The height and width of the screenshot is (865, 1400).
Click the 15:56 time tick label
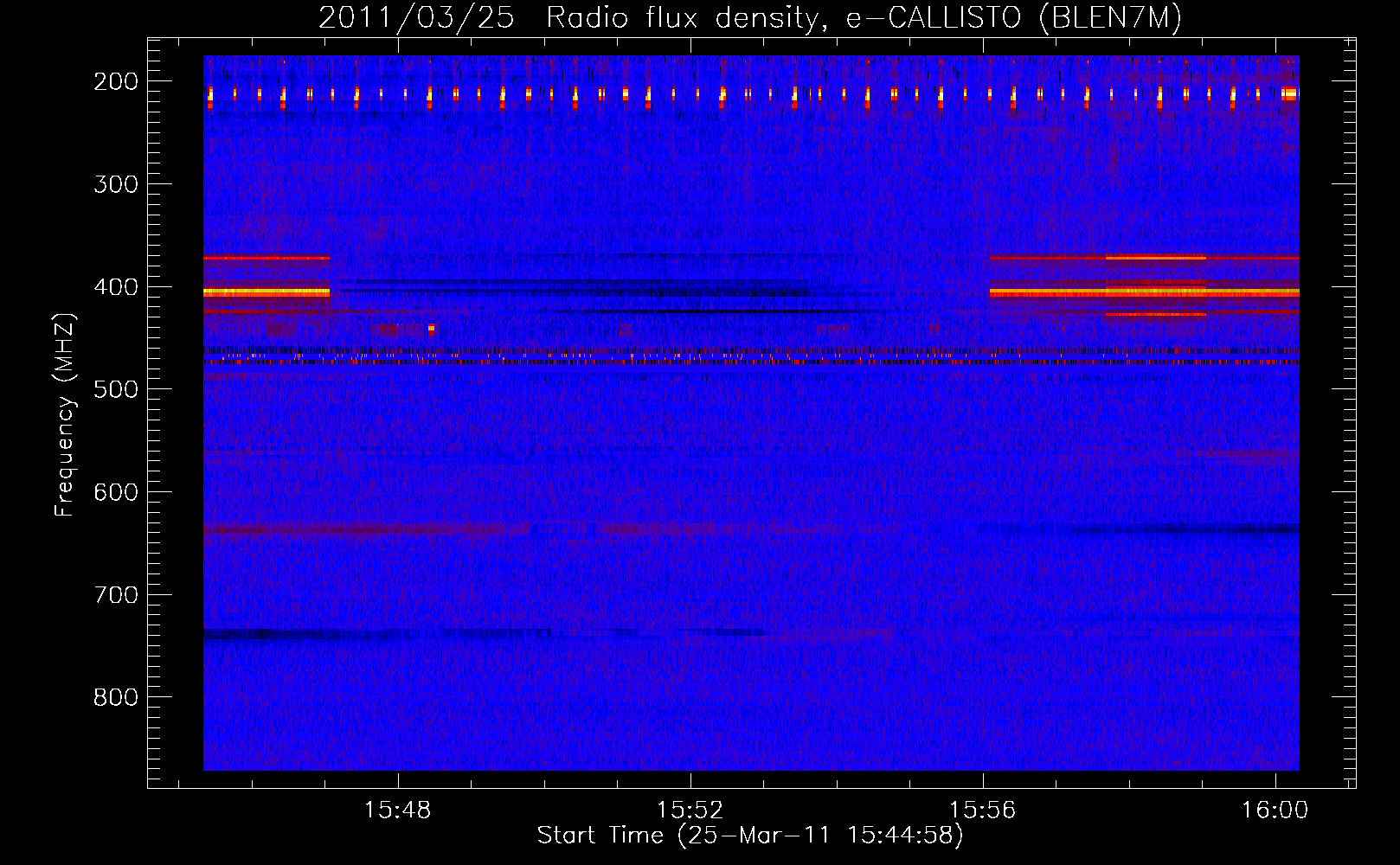tap(982, 811)
